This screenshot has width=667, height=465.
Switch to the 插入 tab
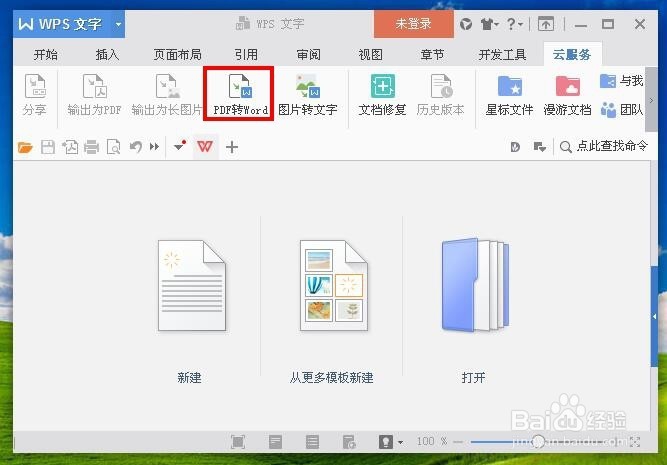[107, 54]
